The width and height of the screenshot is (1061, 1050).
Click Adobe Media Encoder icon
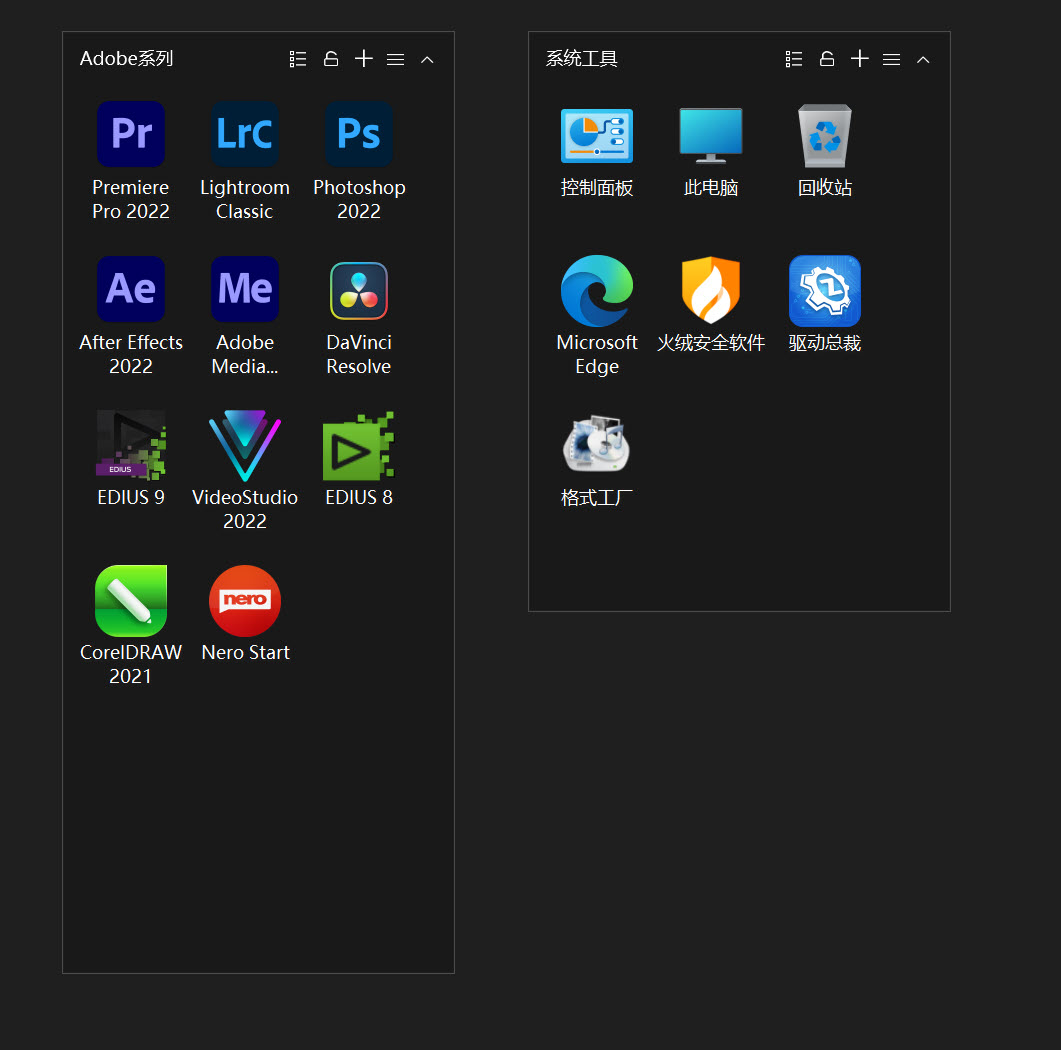point(244,289)
